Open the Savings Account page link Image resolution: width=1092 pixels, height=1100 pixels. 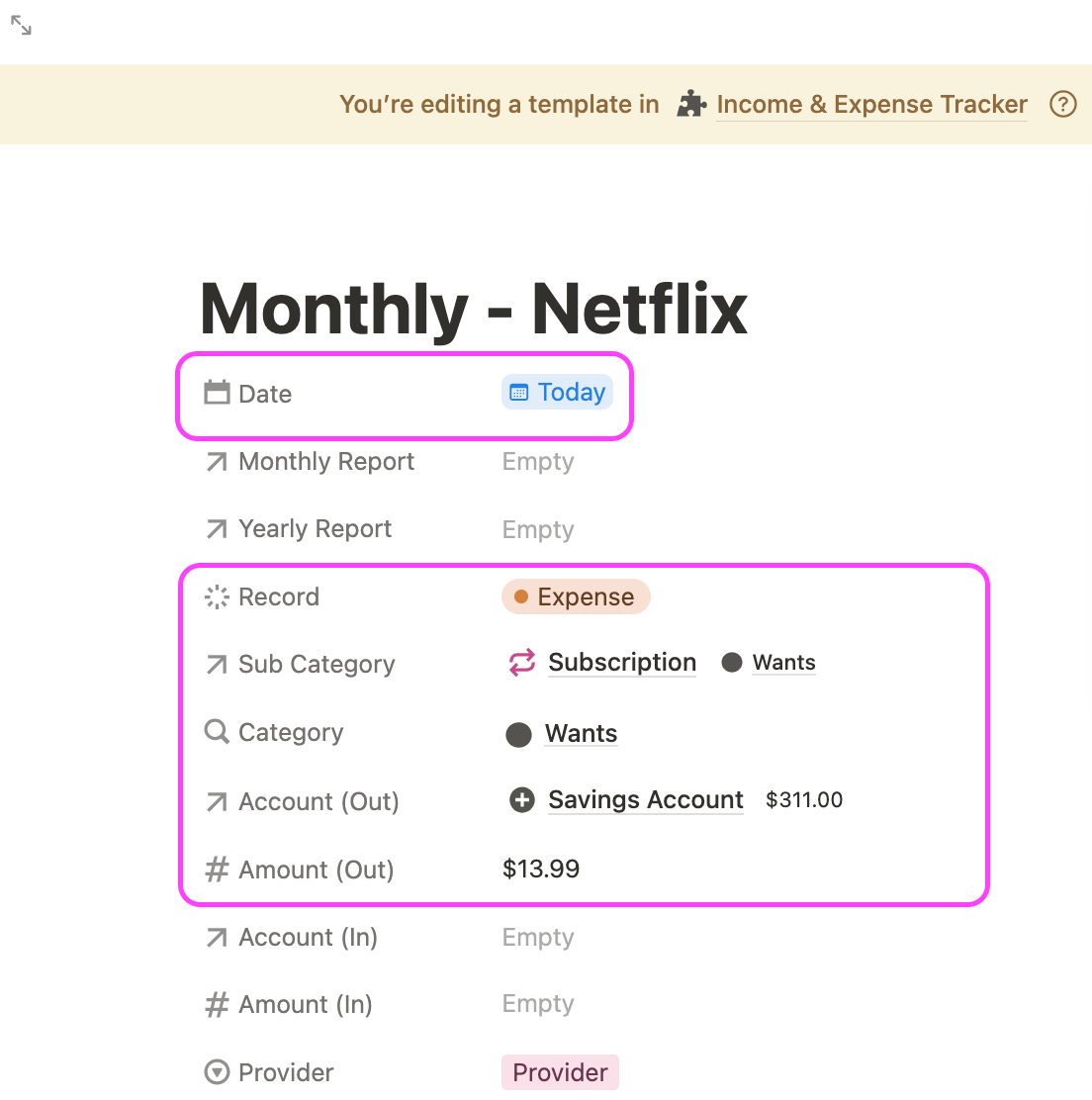(646, 799)
